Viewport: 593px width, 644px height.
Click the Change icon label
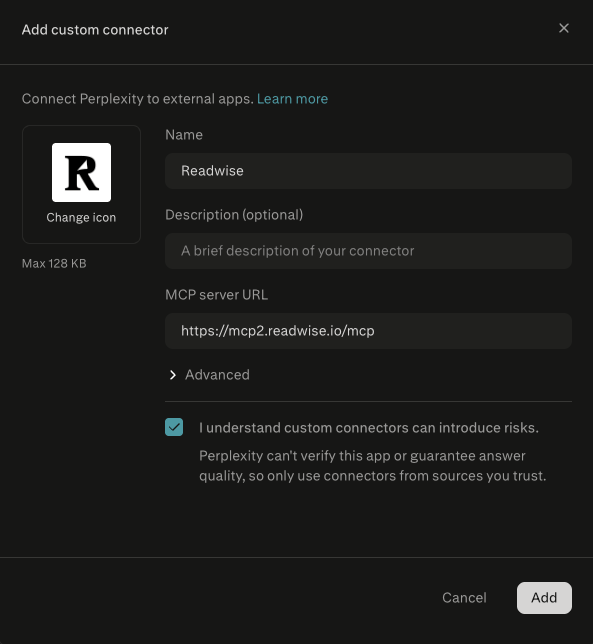click(x=81, y=217)
